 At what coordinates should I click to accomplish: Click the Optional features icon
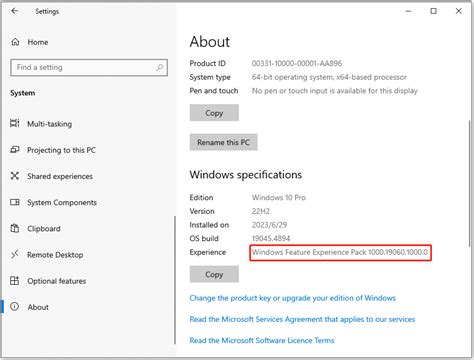15,281
